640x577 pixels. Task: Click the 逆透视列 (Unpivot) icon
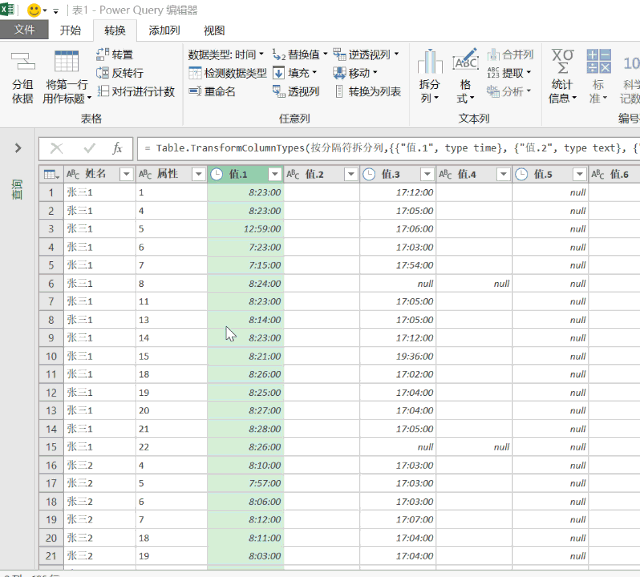[x=339, y=54]
